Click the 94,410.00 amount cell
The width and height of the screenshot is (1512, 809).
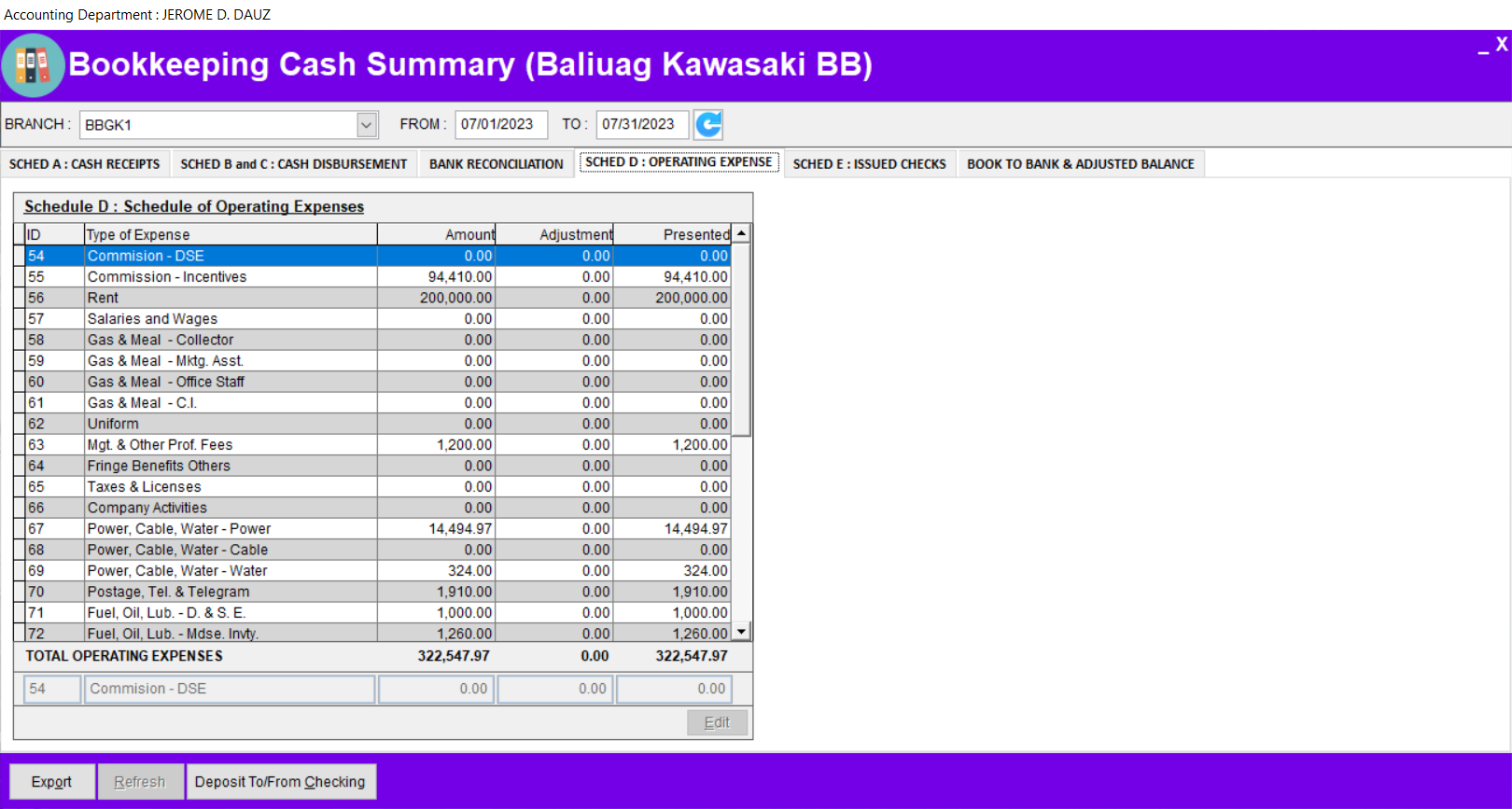tap(436, 277)
